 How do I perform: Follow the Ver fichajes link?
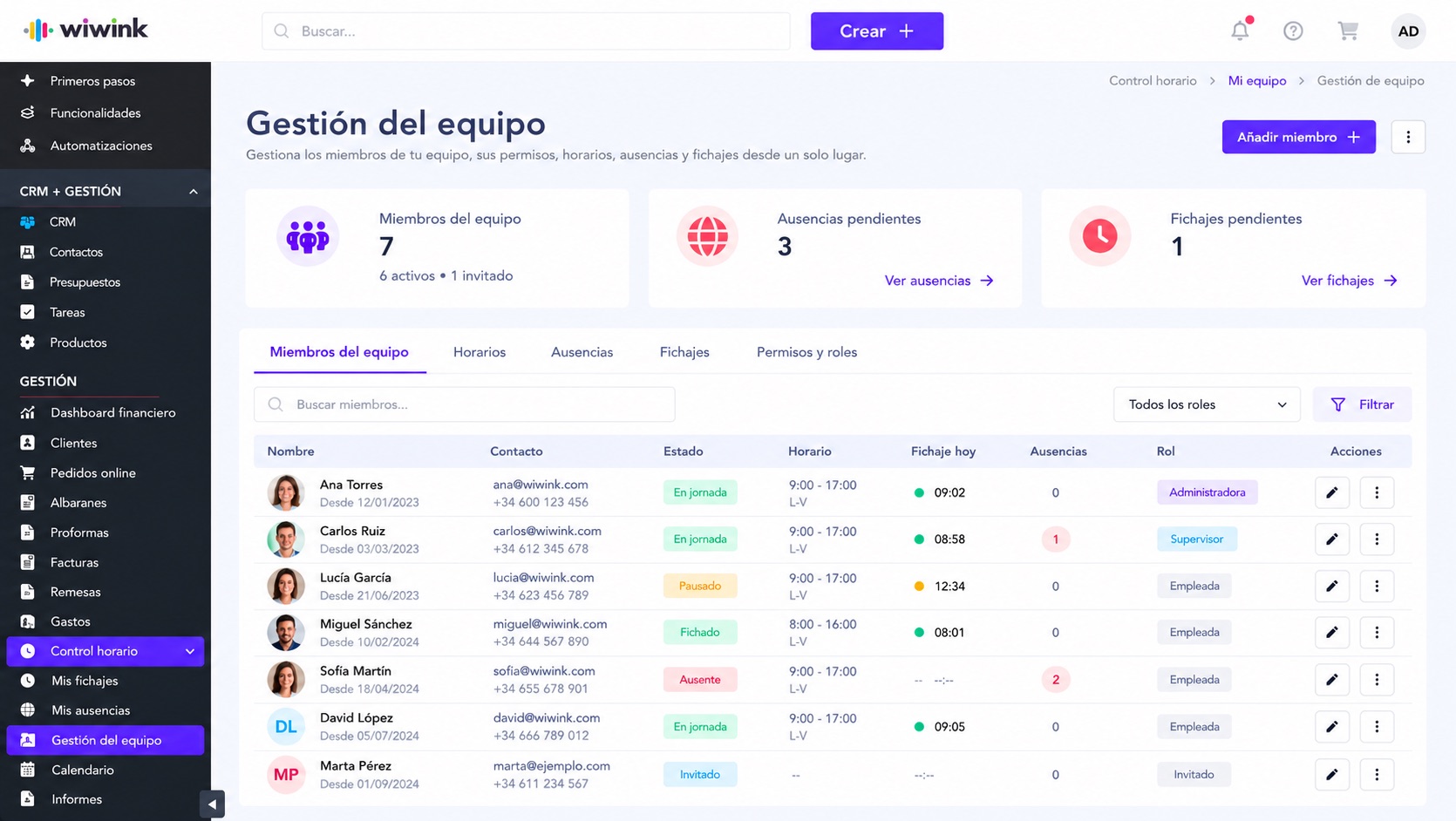point(1349,281)
